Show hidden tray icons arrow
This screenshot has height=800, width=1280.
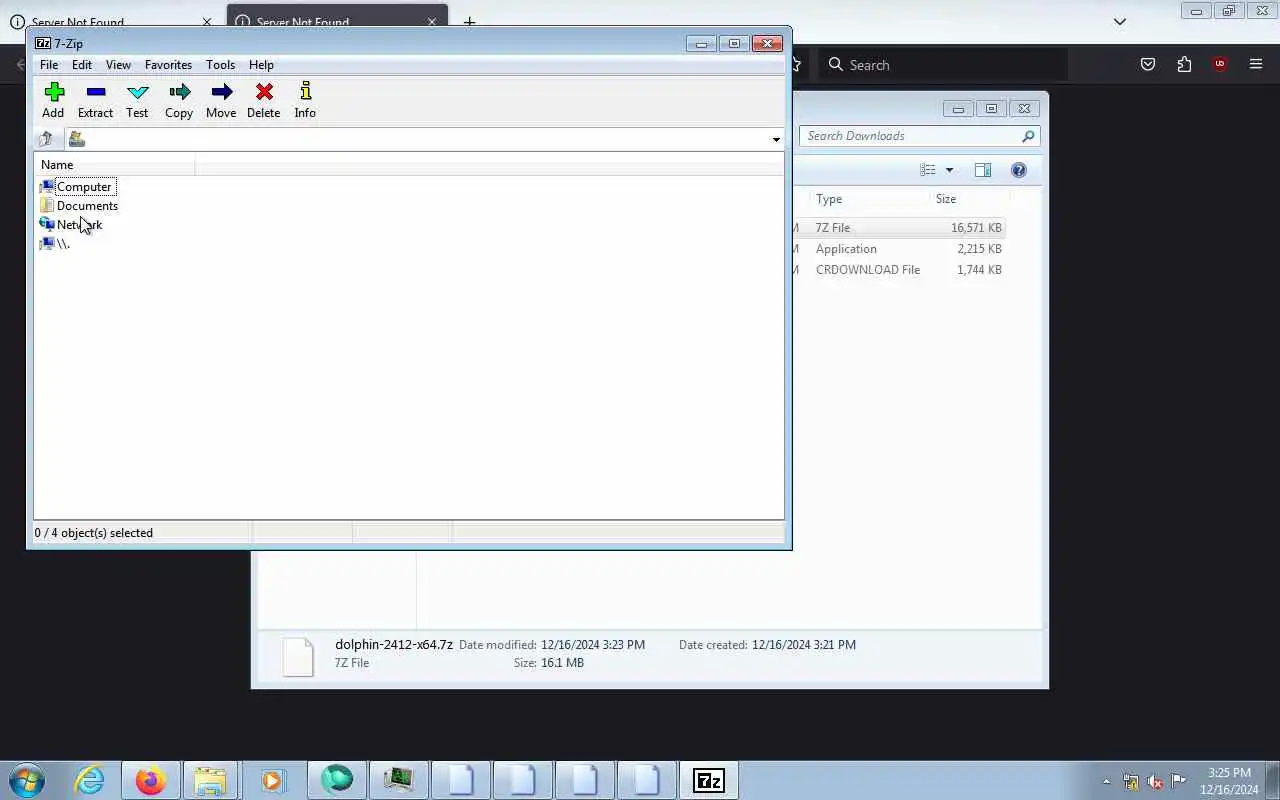[1106, 782]
